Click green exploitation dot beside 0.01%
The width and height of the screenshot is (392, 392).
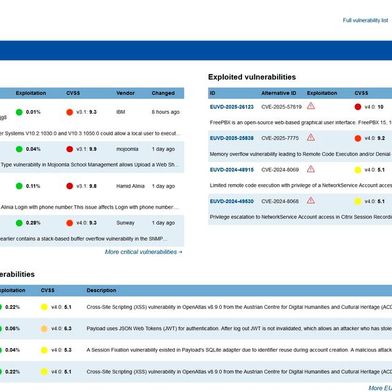pyautogui.click(x=19, y=112)
